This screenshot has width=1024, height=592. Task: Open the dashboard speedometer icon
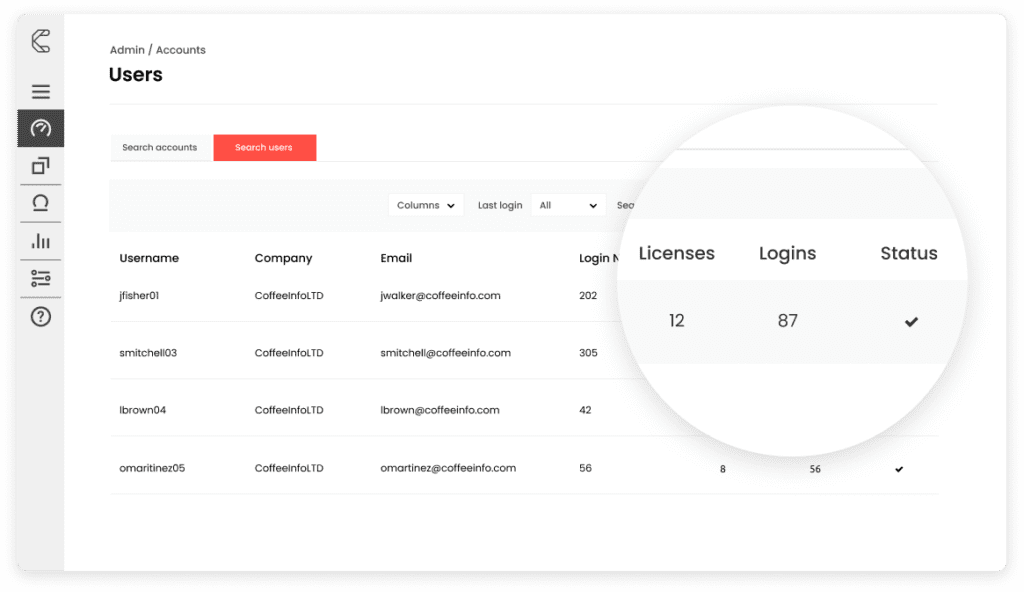(41, 128)
